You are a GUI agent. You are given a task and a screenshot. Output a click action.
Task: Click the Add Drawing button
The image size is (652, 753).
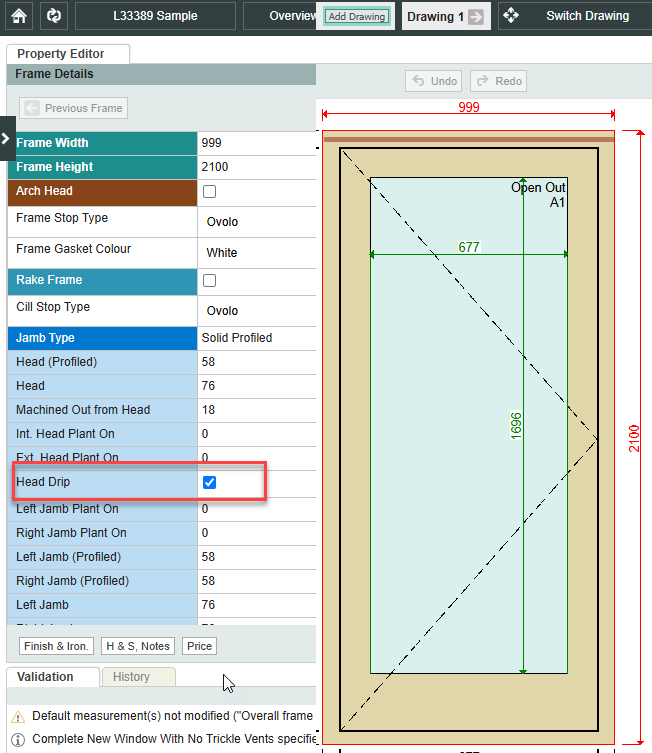point(356,17)
